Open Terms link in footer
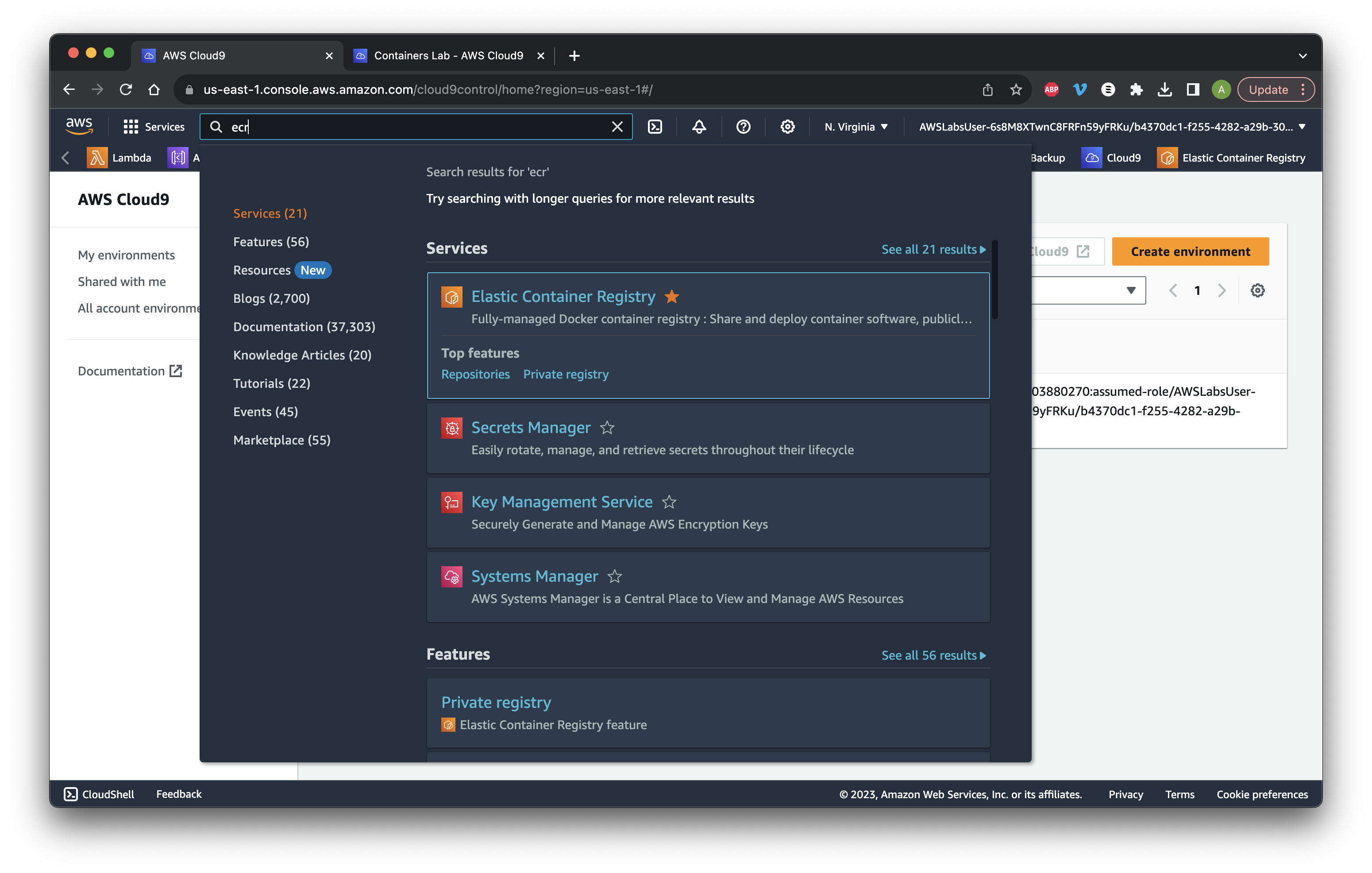Image resolution: width=1372 pixels, height=873 pixels. click(x=1179, y=794)
